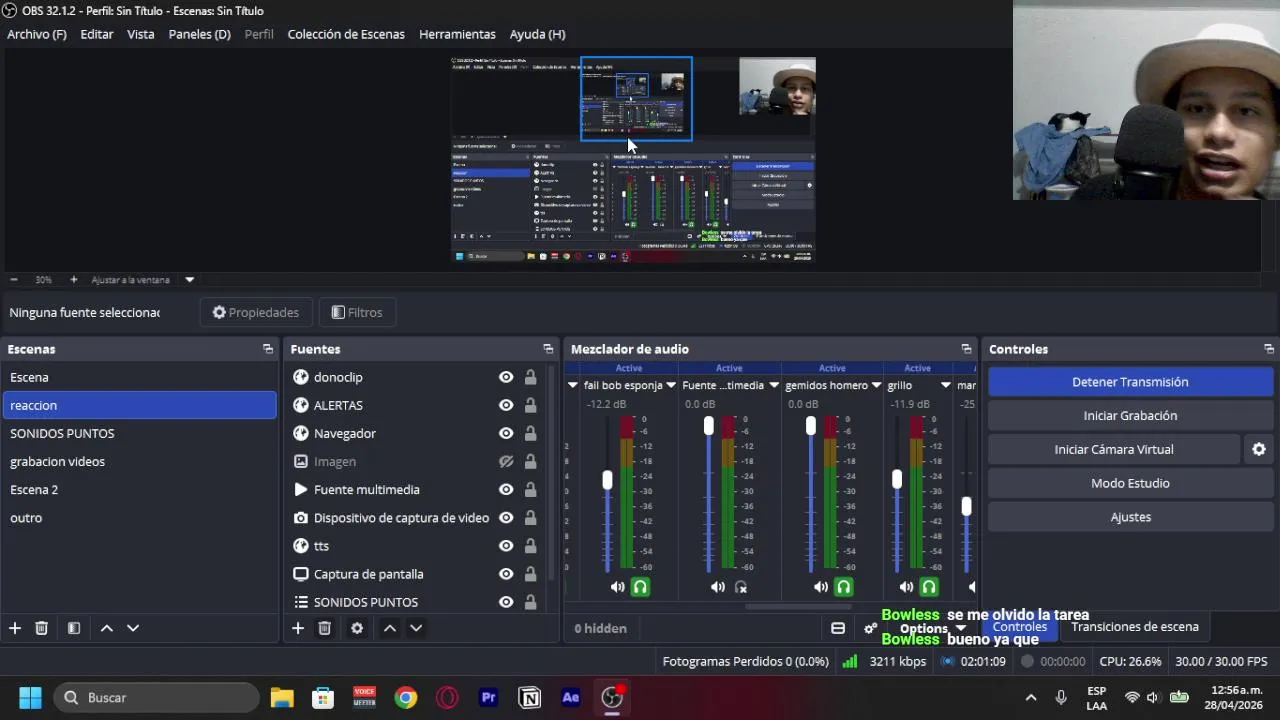The image size is (1280, 720).
Task: Undock the Escenas panel
Action: point(268,349)
